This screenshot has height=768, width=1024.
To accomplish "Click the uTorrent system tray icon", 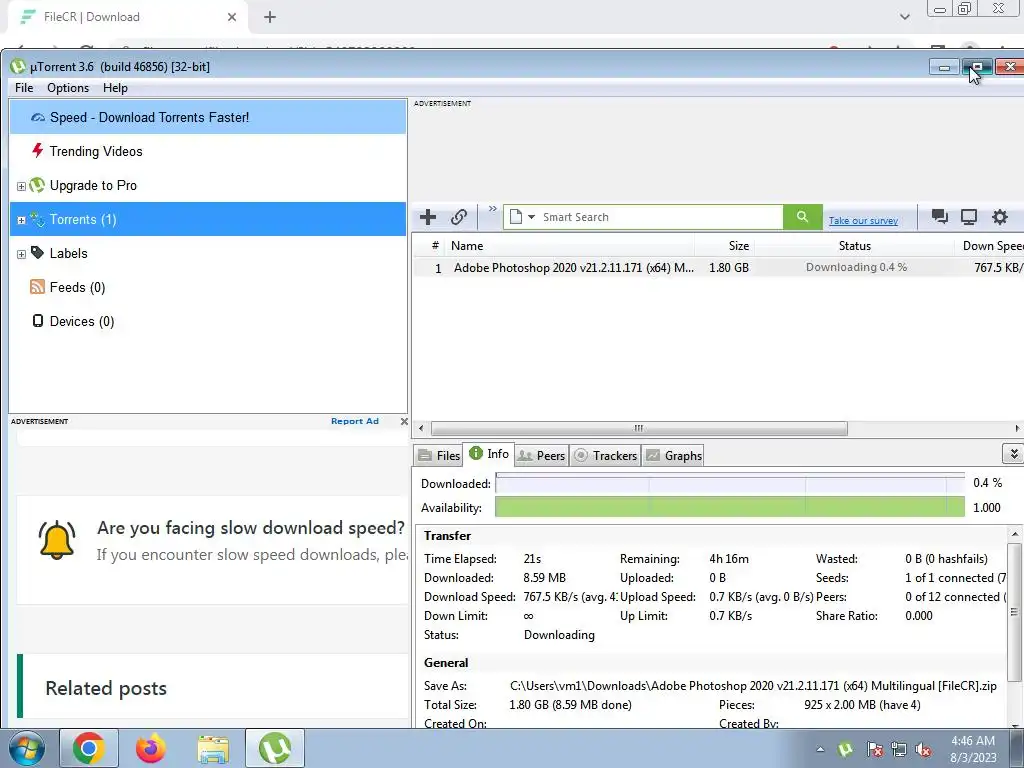I will point(846,750).
